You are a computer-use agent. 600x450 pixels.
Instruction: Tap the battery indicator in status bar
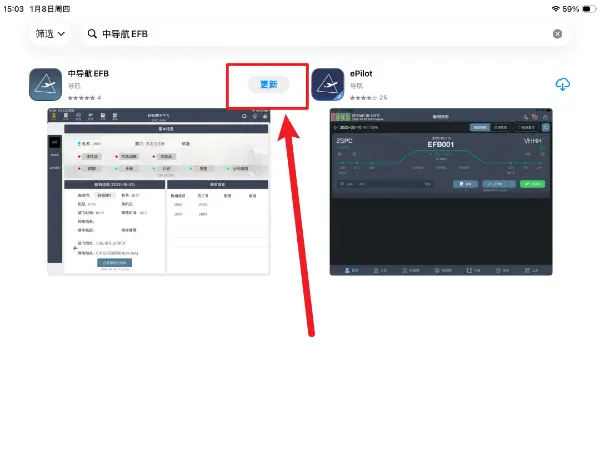[x=589, y=9]
